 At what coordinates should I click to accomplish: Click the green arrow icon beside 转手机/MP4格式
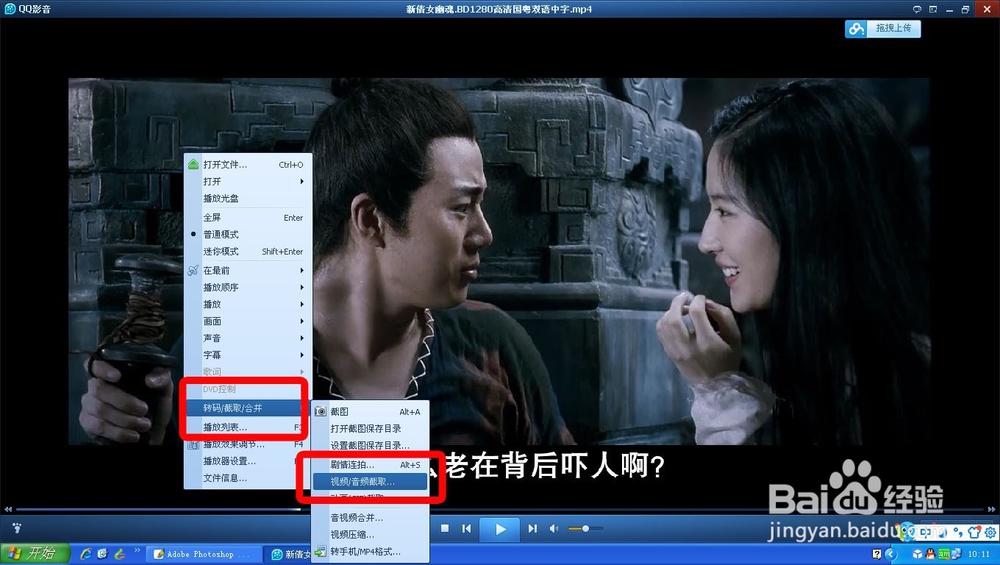click(x=321, y=552)
